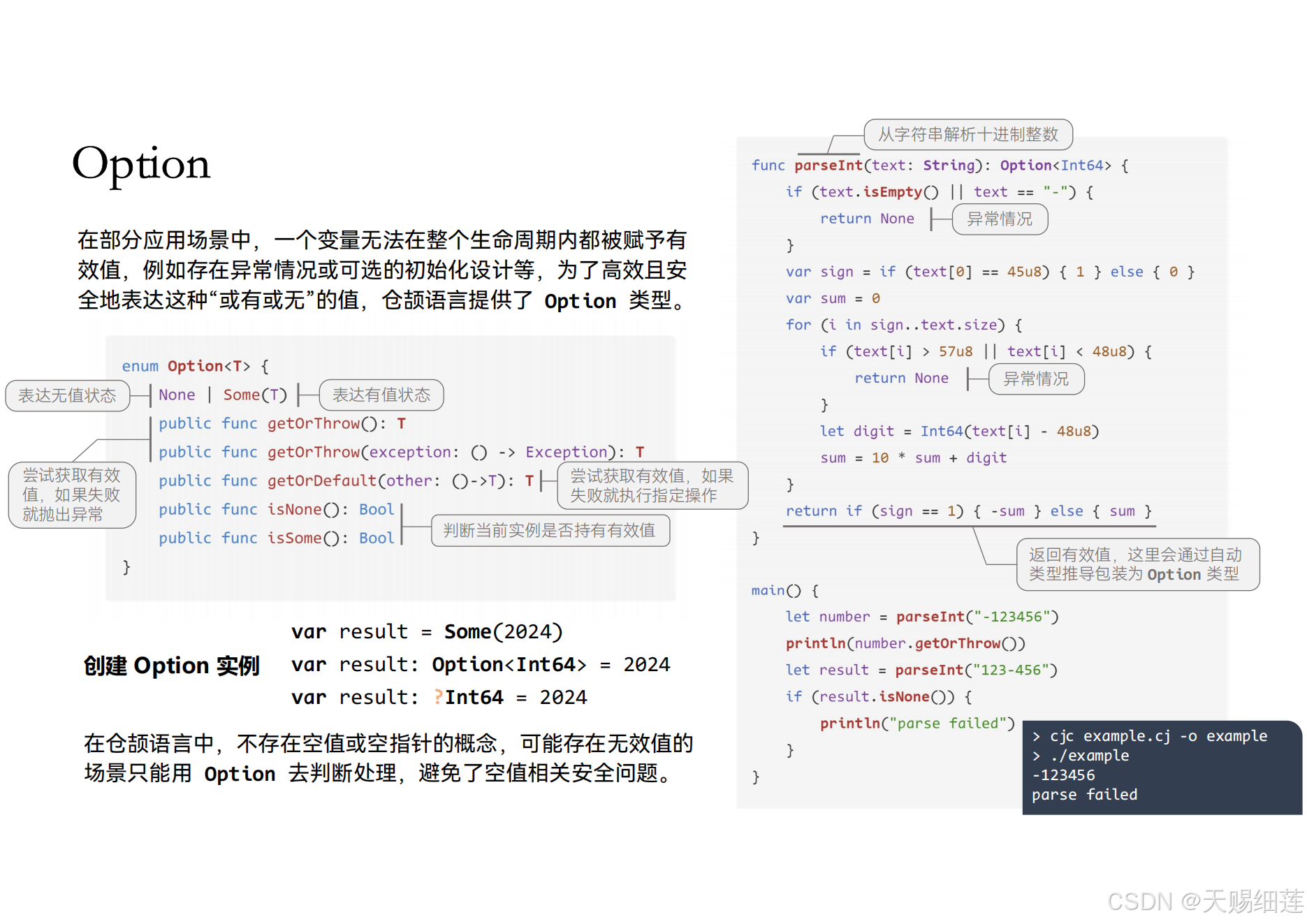Viewport: 1307px width, 924px height.
Task: Click the 'return if (sign == 1)' line
Action: tap(969, 511)
